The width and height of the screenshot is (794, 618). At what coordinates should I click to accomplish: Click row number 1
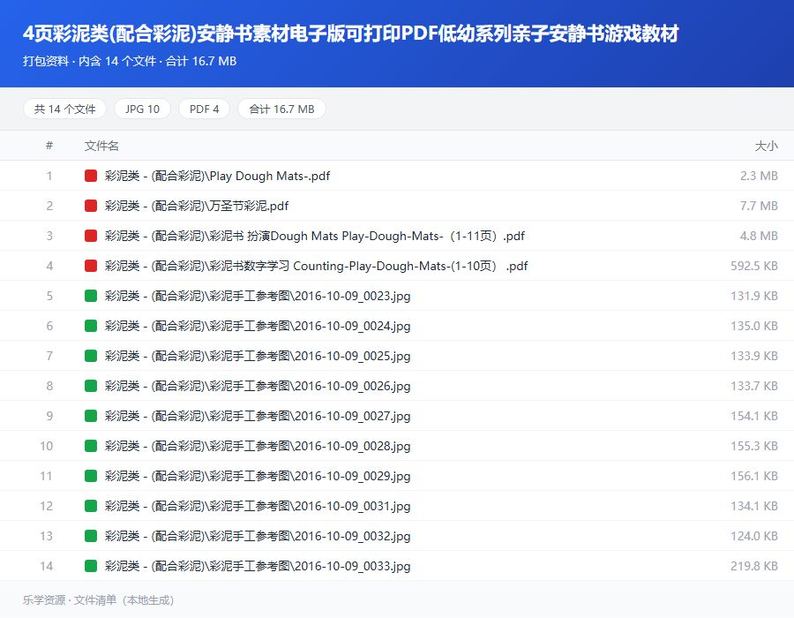coord(49,176)
